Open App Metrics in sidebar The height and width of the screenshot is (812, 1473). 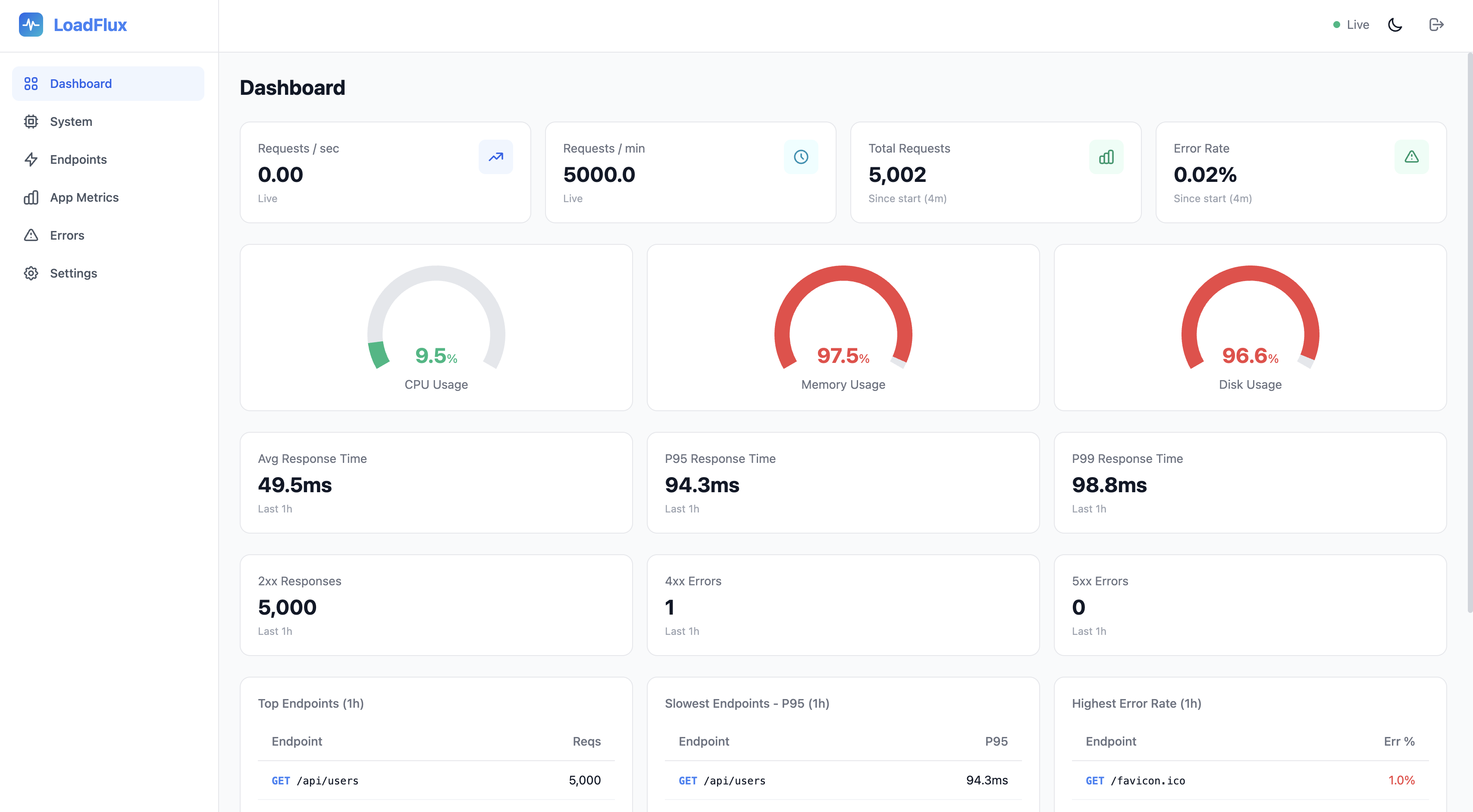pyautogui.click(x=108, y=197)
